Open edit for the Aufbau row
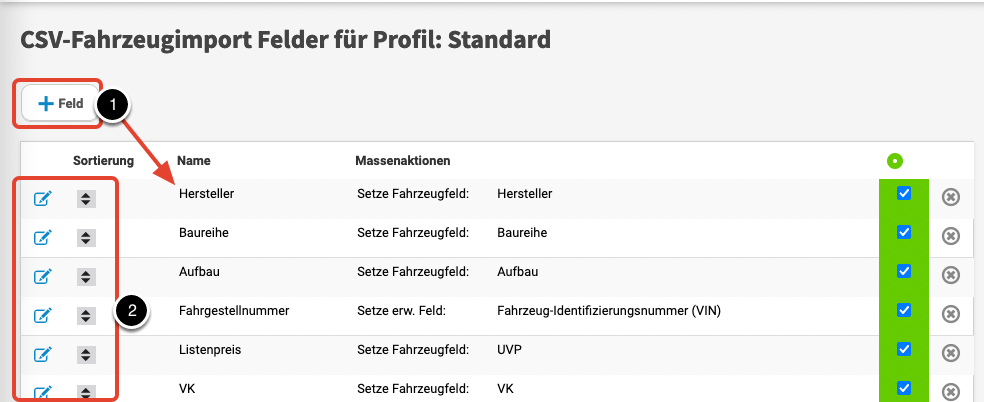Image resolution: width=984 pixels, height=402 pixels. [x=43, y=276]
